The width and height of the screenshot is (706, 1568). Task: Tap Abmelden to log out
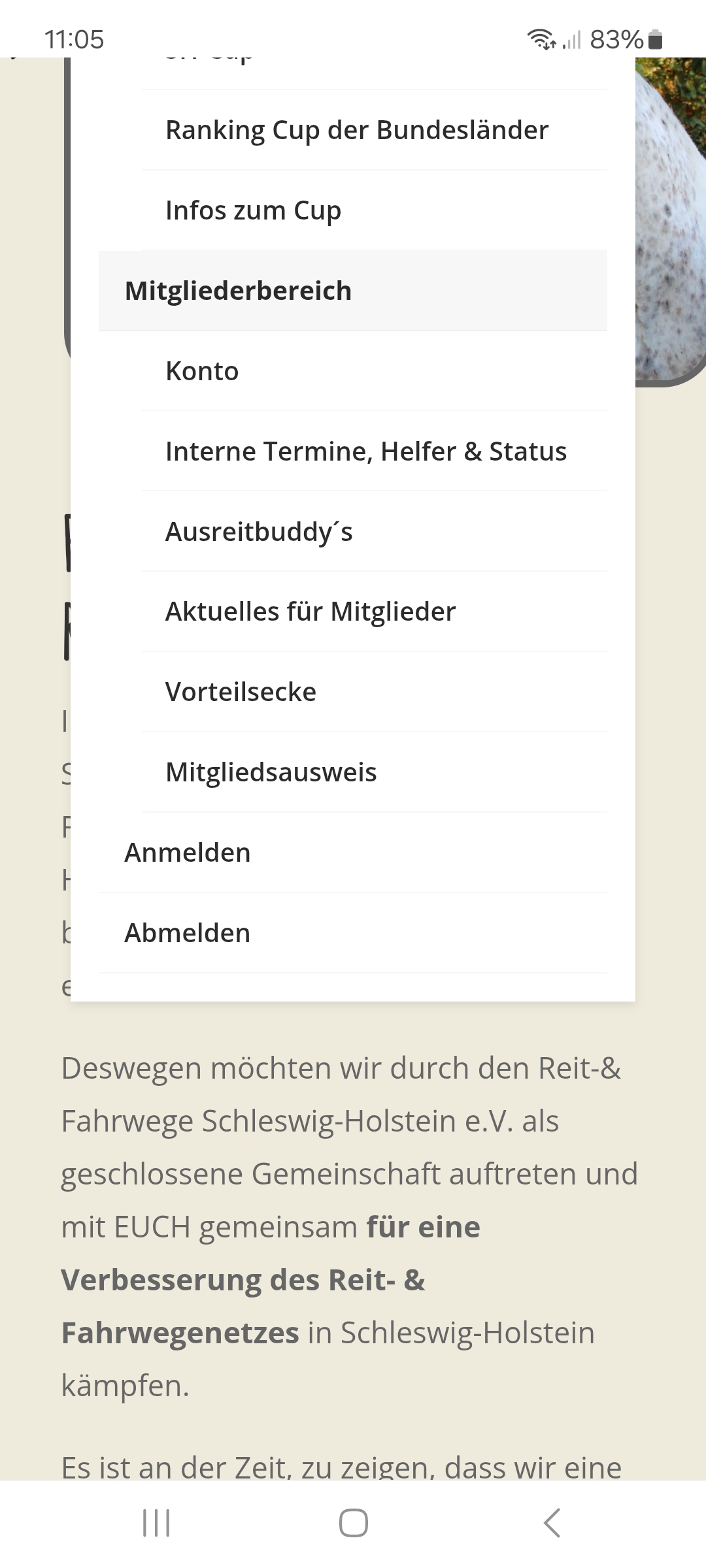coord(188,933)
